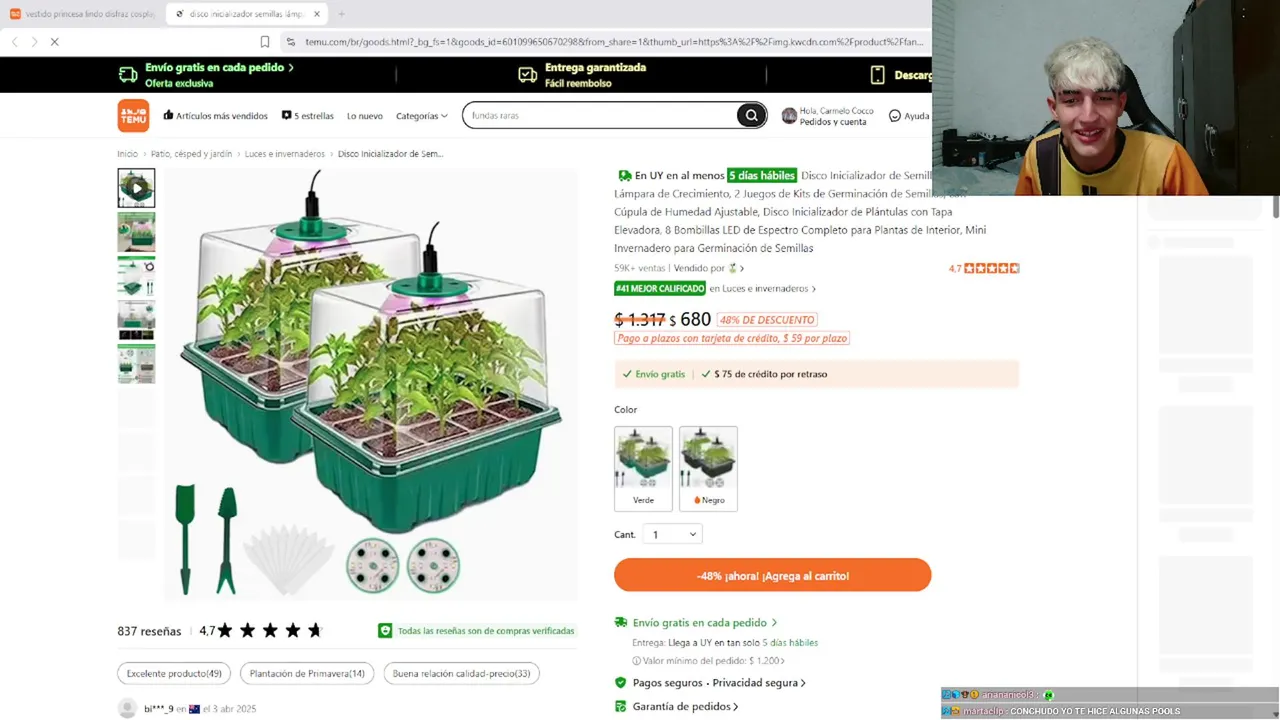Click the Temu logo icon

133,116
